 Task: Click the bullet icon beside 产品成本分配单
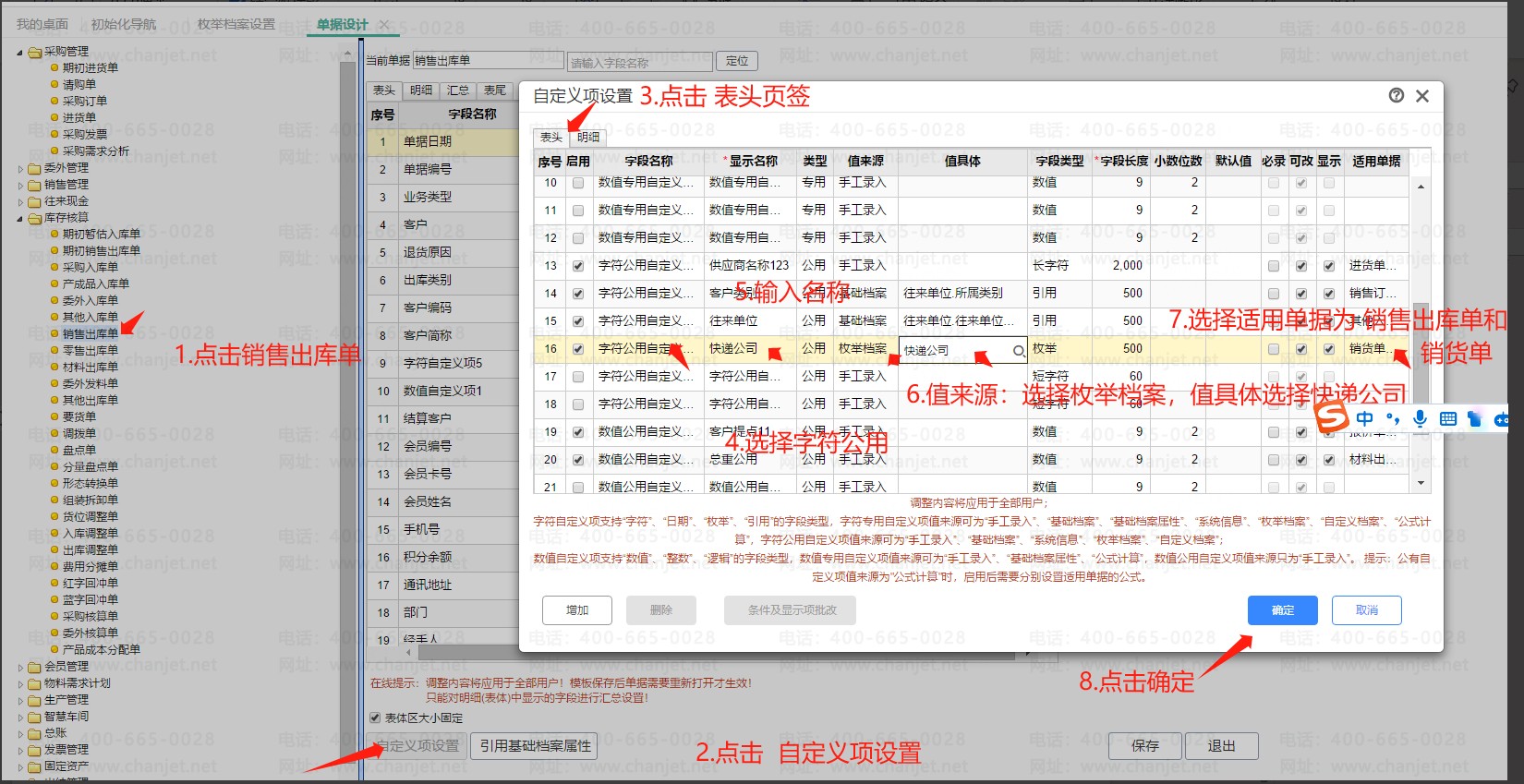pyautogui.click(x=54, y=650)
